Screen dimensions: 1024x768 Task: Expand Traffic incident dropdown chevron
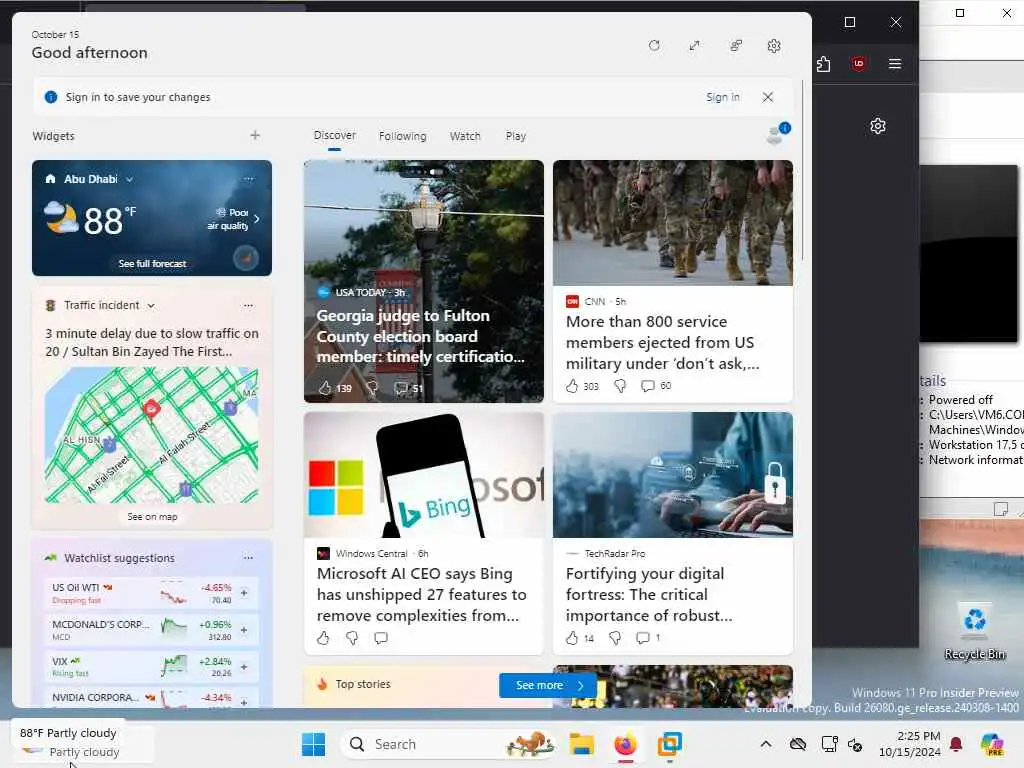pos(151,306)
